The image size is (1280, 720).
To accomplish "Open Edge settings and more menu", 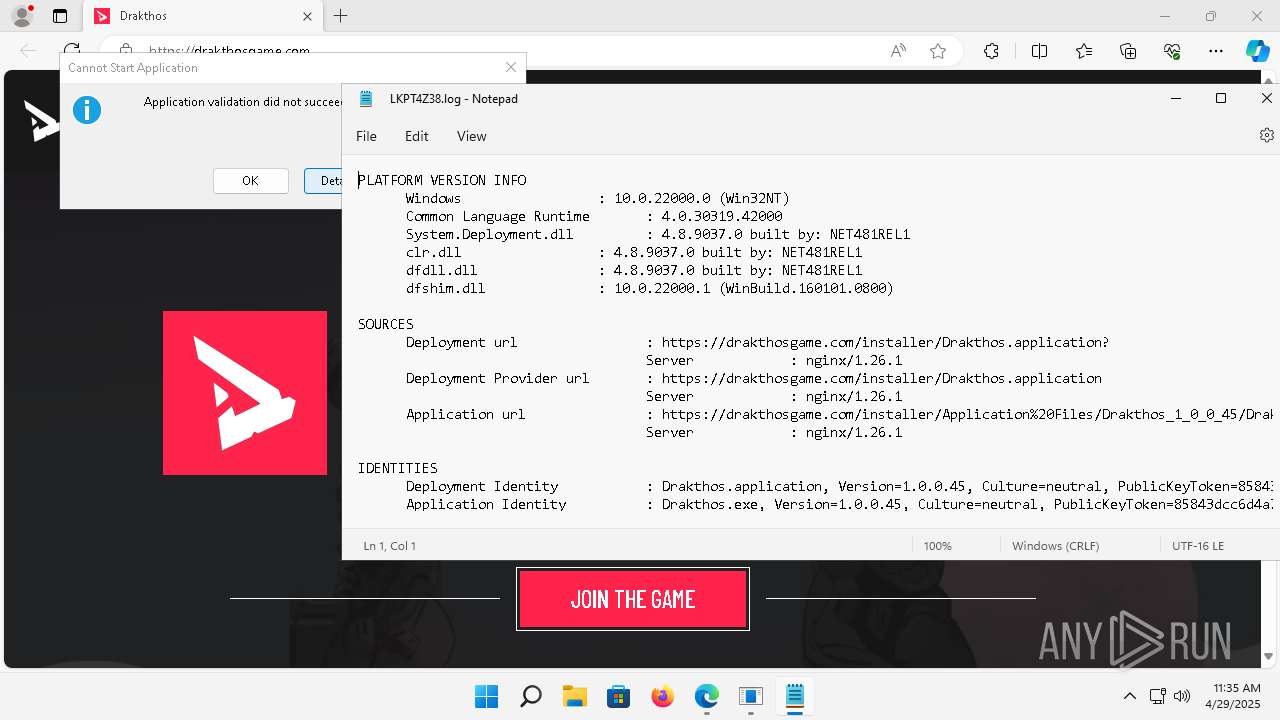I will pos(1216,51).
